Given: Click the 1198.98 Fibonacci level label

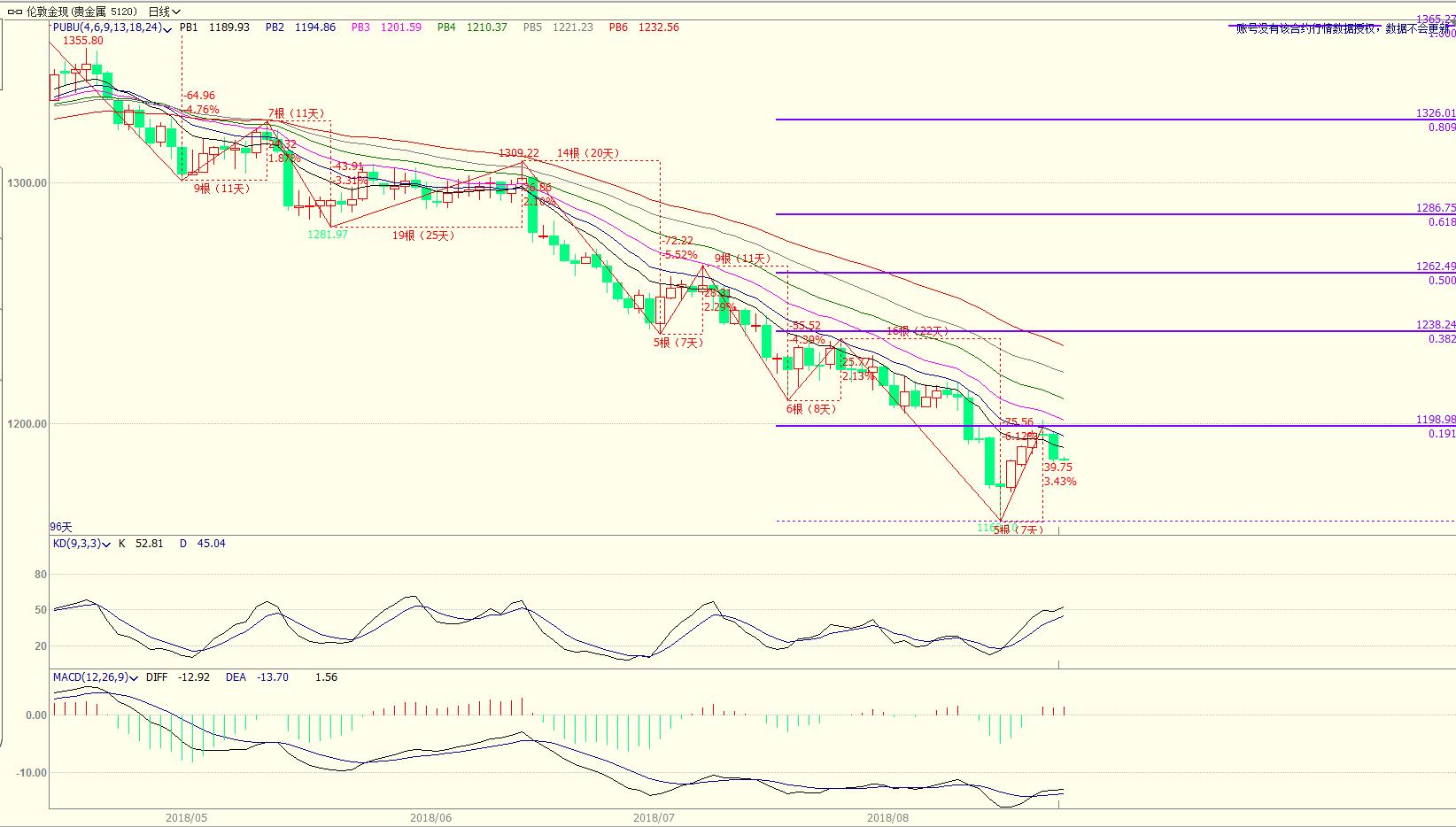Looking at the screenshot, I should [x=1436, y=420].
